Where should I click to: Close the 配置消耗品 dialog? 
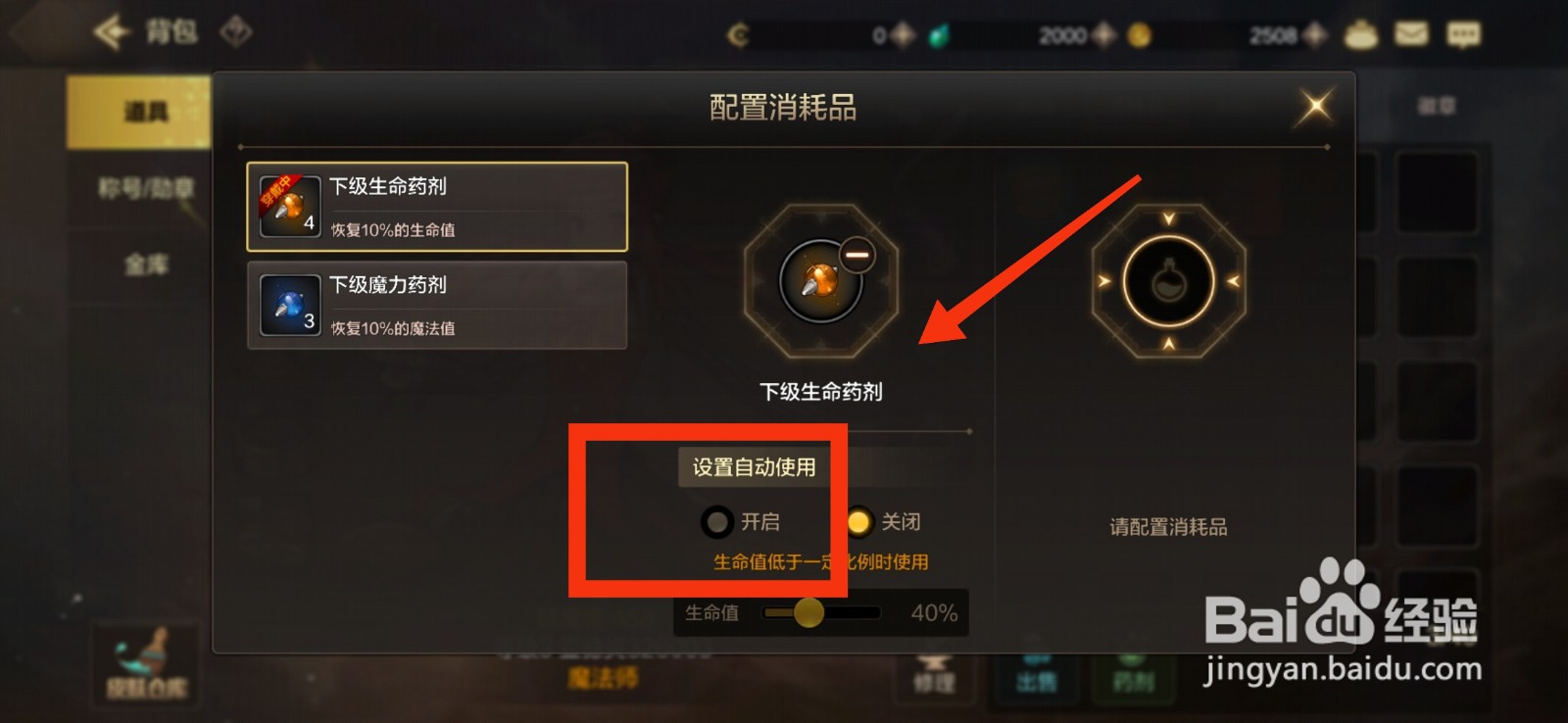1315,106
